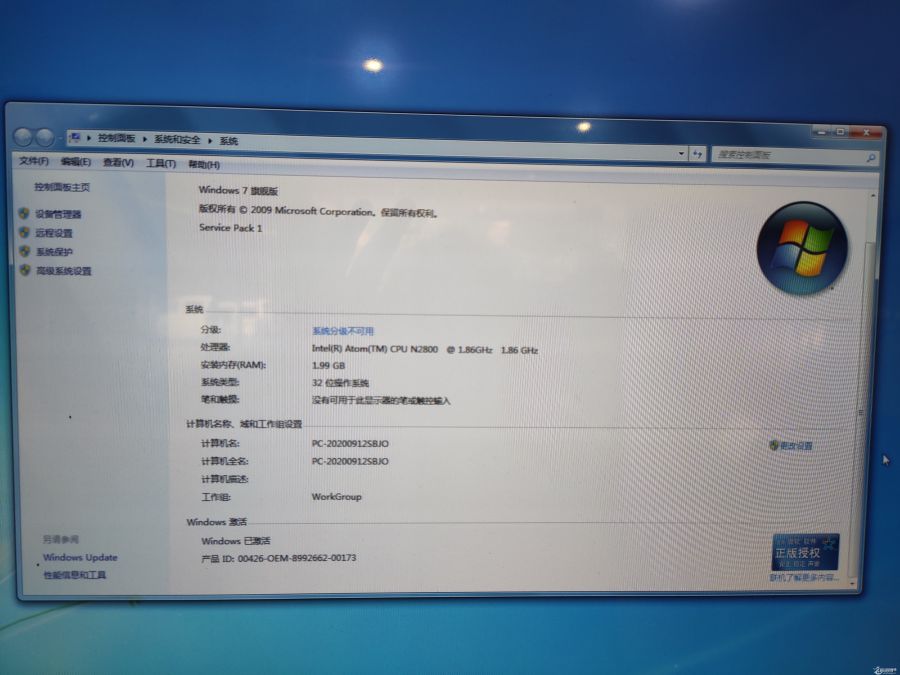Open 远程设置 from the sidebar
Image resolution: width=900 pixels, height=675 pixels.
click(x=54, y=233)
